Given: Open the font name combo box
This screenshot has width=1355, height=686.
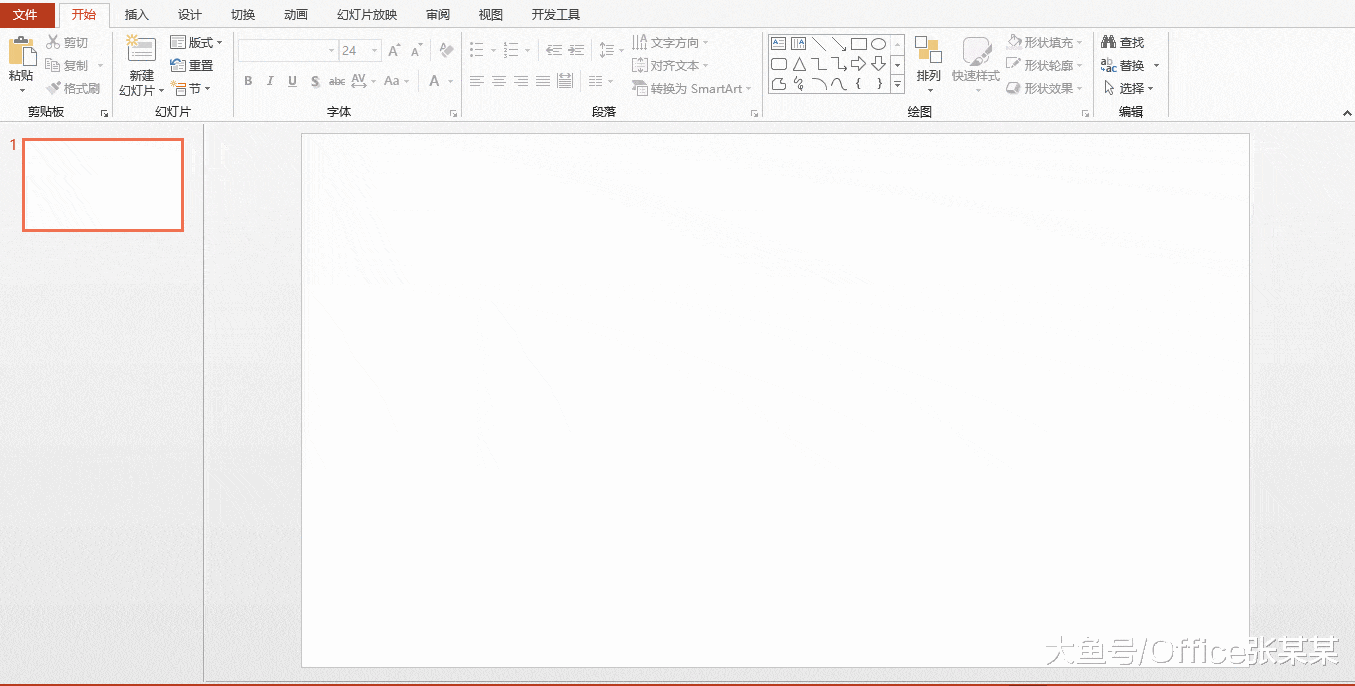Looking at the screenshot, I should (x=288, y=50).
